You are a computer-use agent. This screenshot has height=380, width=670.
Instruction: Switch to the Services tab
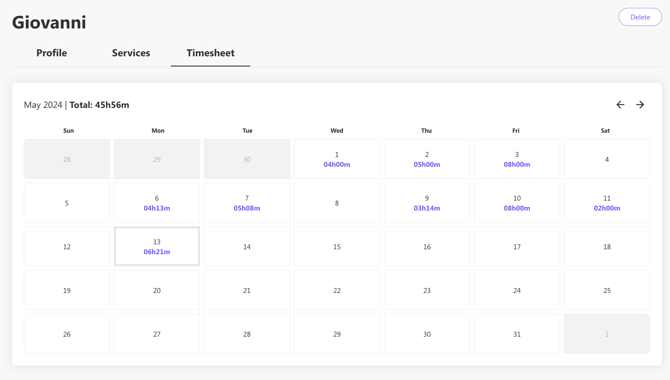point(131,53)
